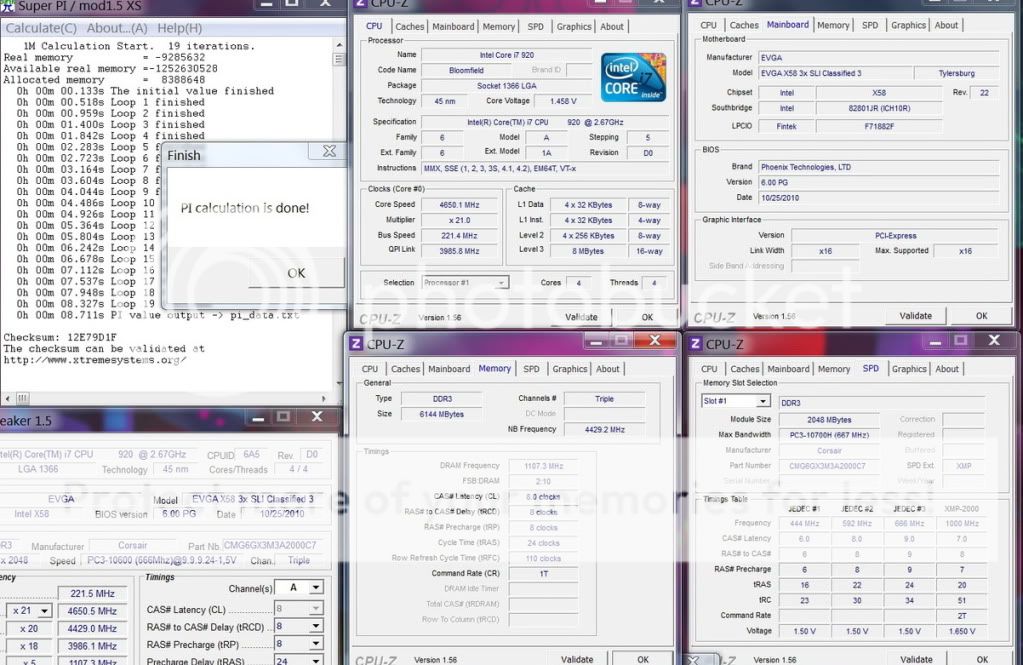Select the SPD tab in the Memory window

[531, 369]
